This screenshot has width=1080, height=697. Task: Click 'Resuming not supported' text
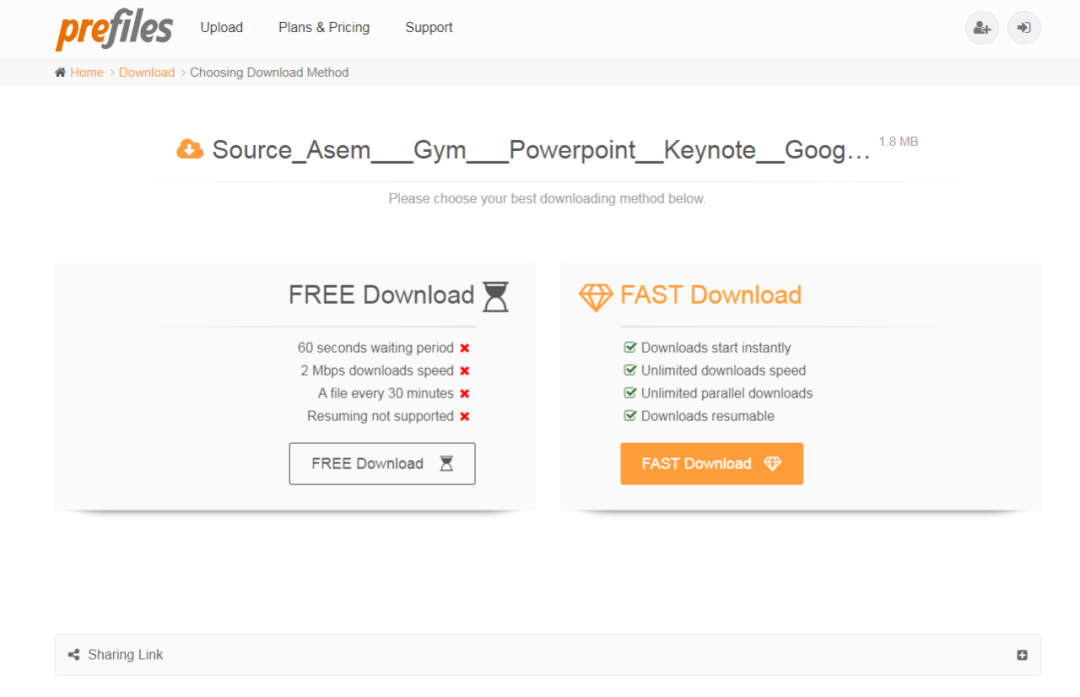coord(380,416)
